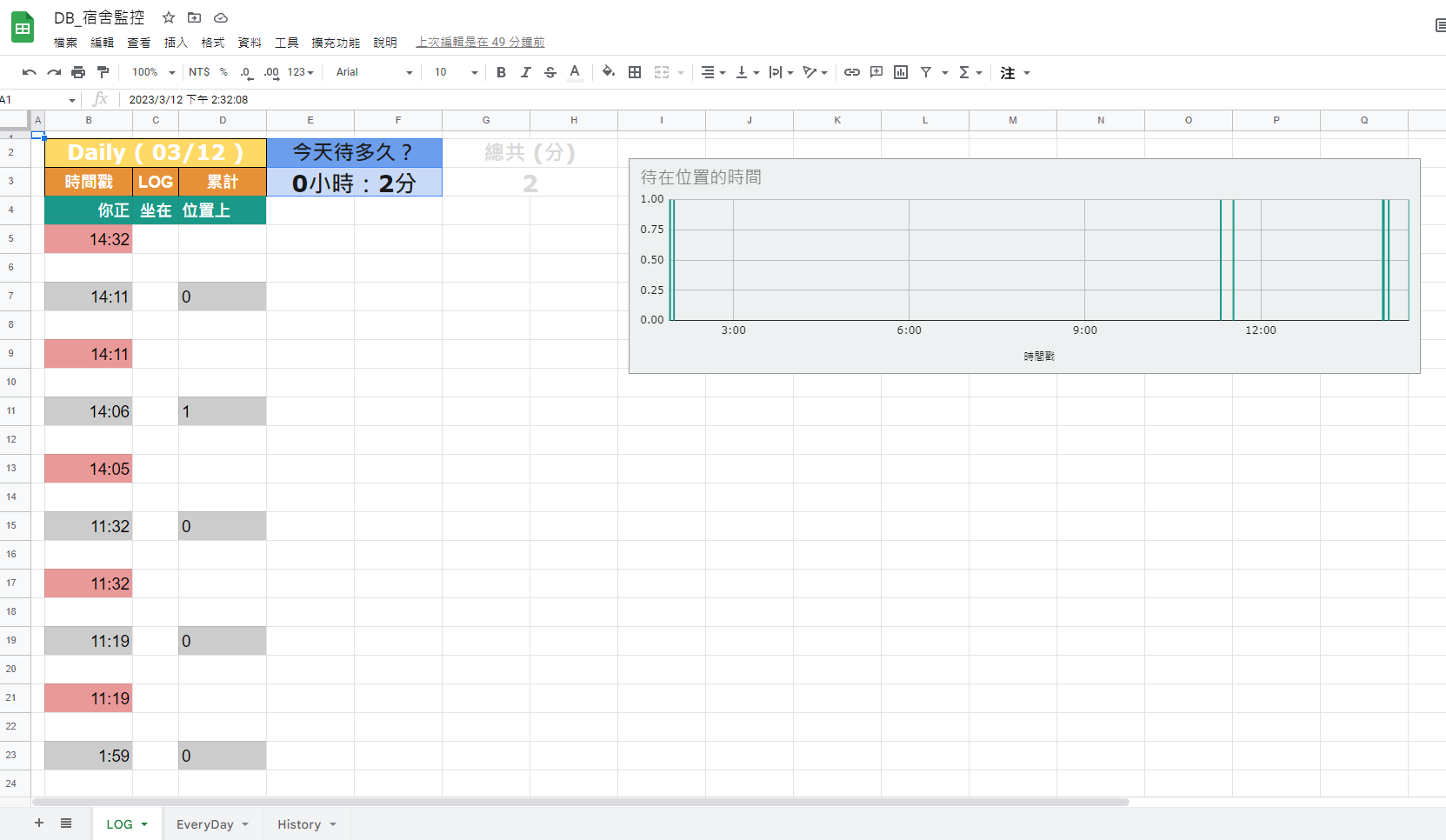Insert a chart

coord(900,72)
